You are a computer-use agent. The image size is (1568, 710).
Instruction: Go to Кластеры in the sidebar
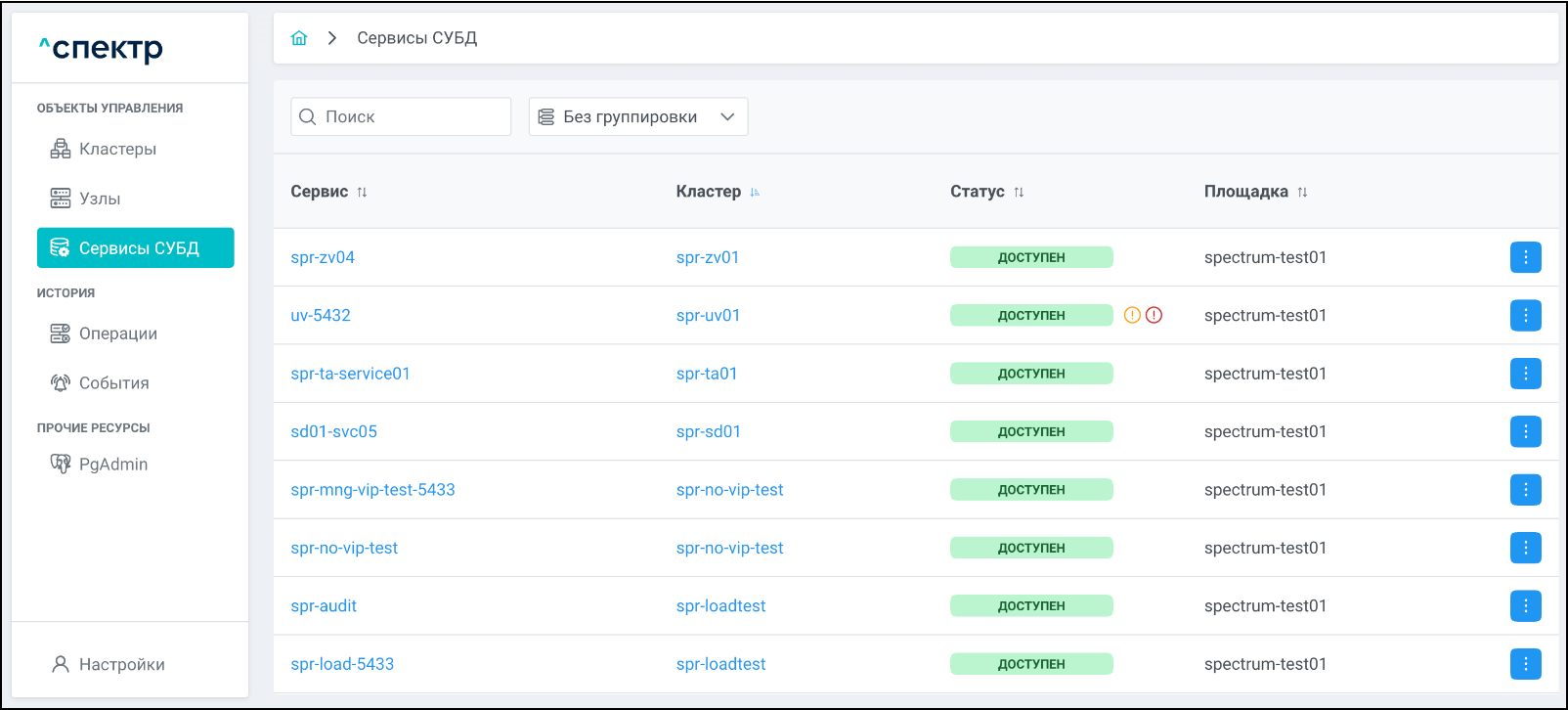(x=117, y=149)
